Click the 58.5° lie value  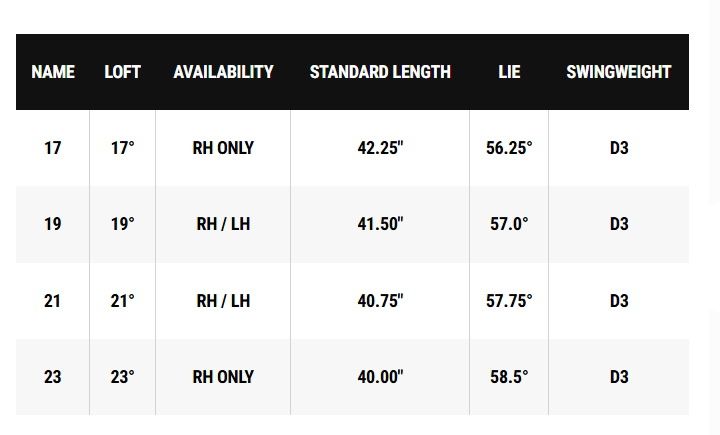coord(509,377)
